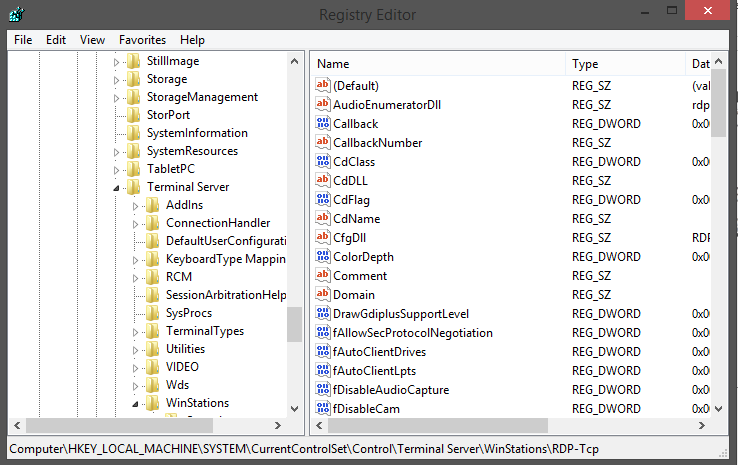Click the AudioEnumeratorDll string value icon

(x=322, y=104)
